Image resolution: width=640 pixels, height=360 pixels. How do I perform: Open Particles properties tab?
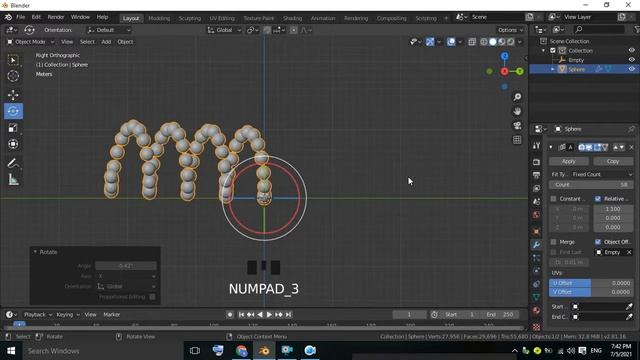point(536,258)
